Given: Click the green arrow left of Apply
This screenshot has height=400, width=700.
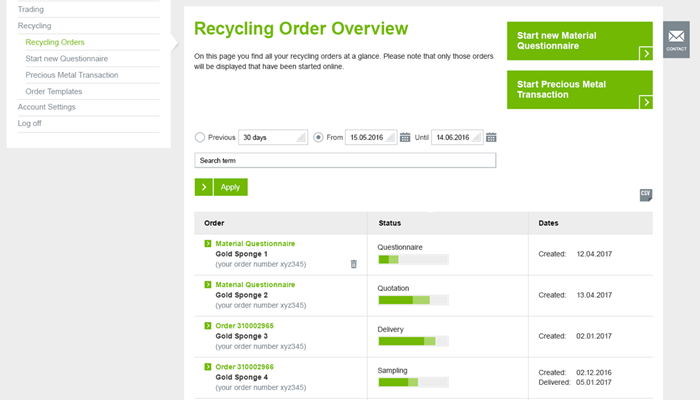Looking at the screenshot, I should pyautogui.click(x=203, y=187).
